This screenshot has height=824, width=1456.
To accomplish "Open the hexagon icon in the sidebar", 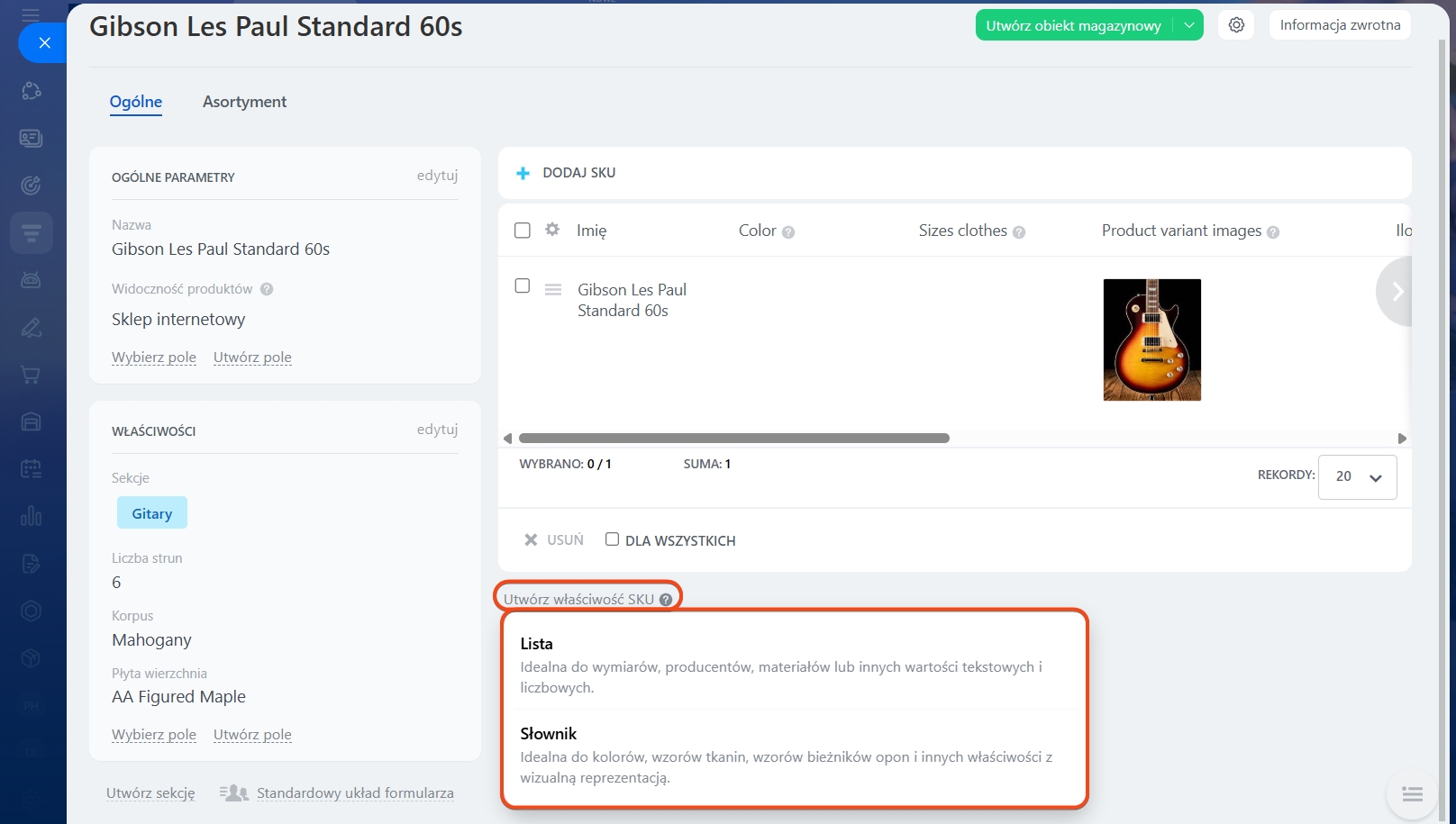I will (31, 611).
